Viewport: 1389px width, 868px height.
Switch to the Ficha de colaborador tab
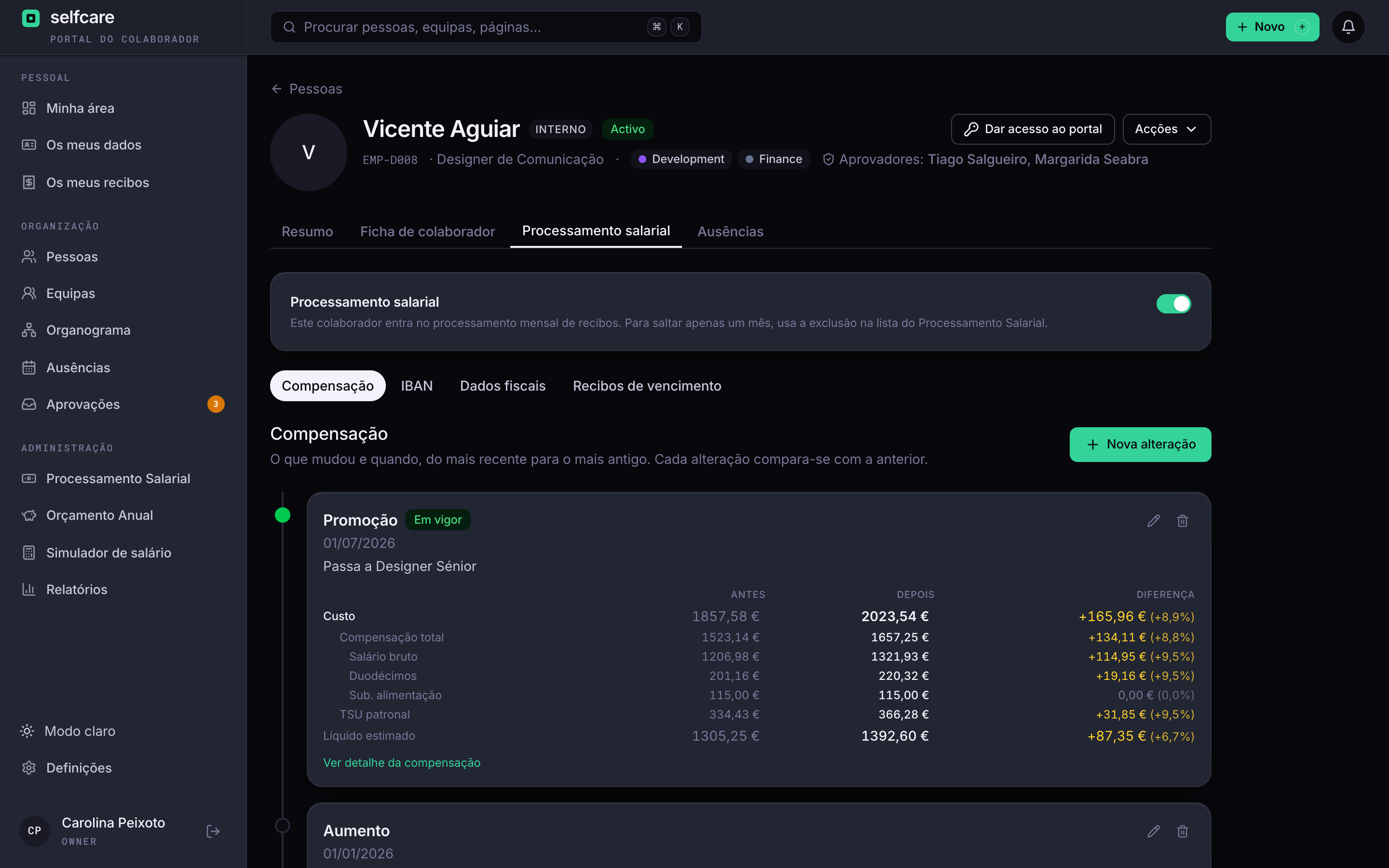(427, 231)
